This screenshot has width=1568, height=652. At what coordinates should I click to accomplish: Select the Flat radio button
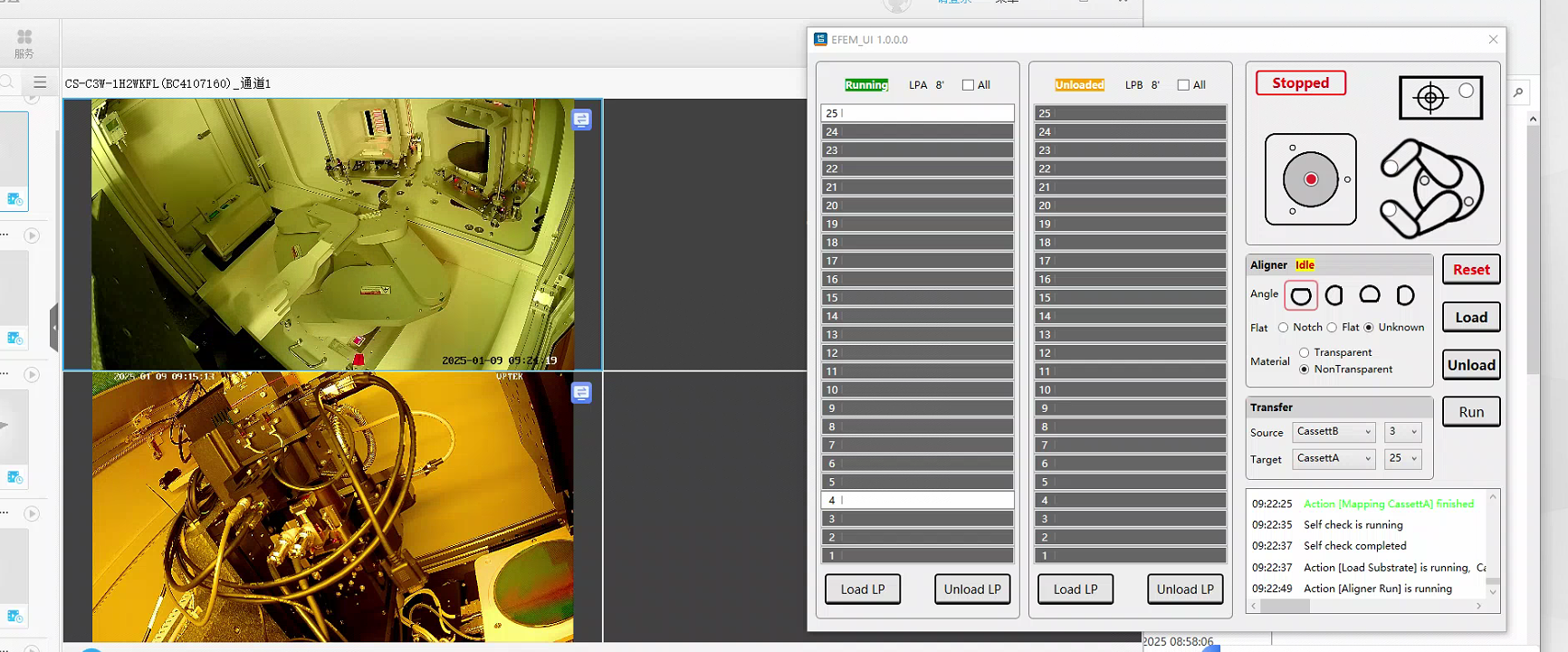click(x=1332, y=328)
